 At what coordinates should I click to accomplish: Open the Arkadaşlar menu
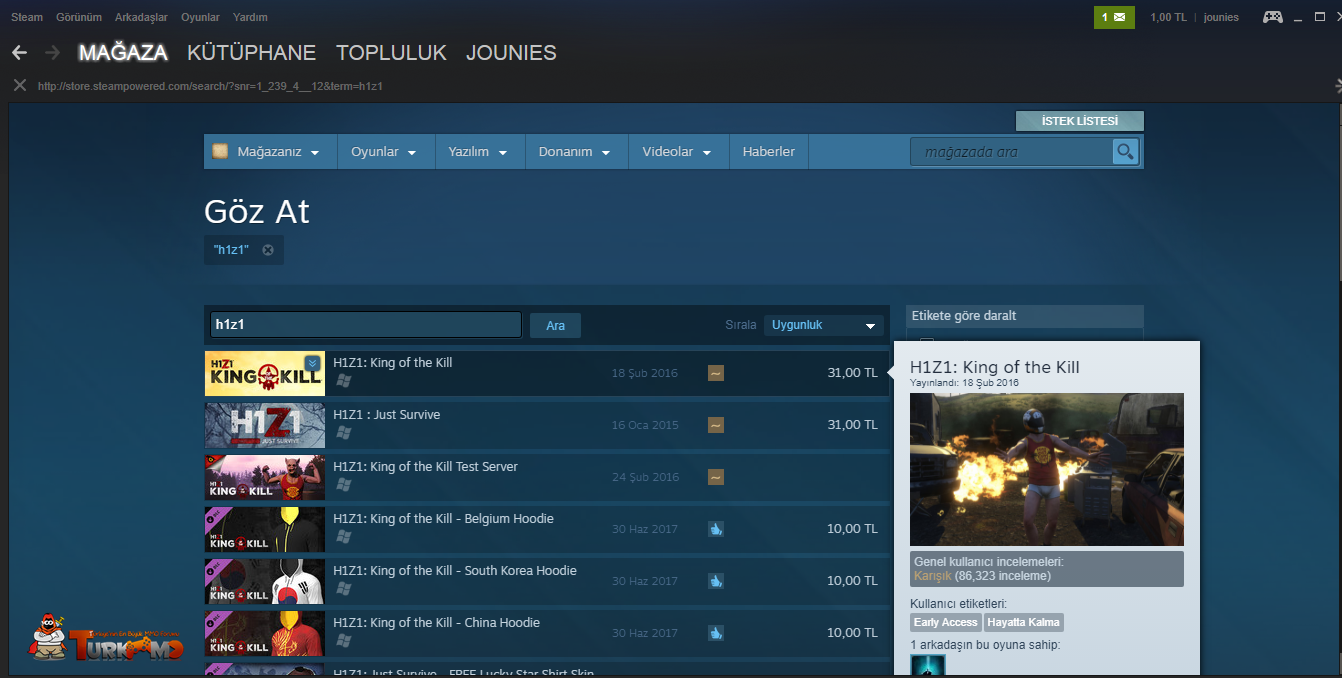point(141,17)
